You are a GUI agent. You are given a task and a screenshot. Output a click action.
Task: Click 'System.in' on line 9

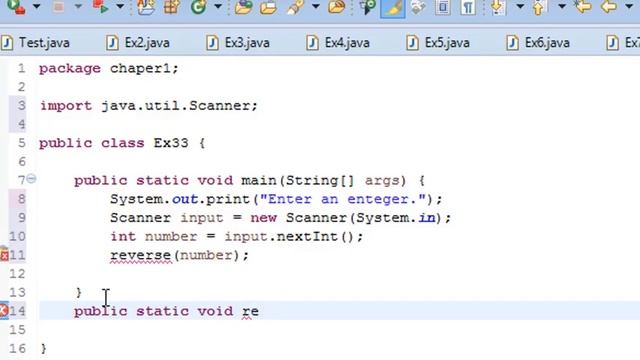396,218
